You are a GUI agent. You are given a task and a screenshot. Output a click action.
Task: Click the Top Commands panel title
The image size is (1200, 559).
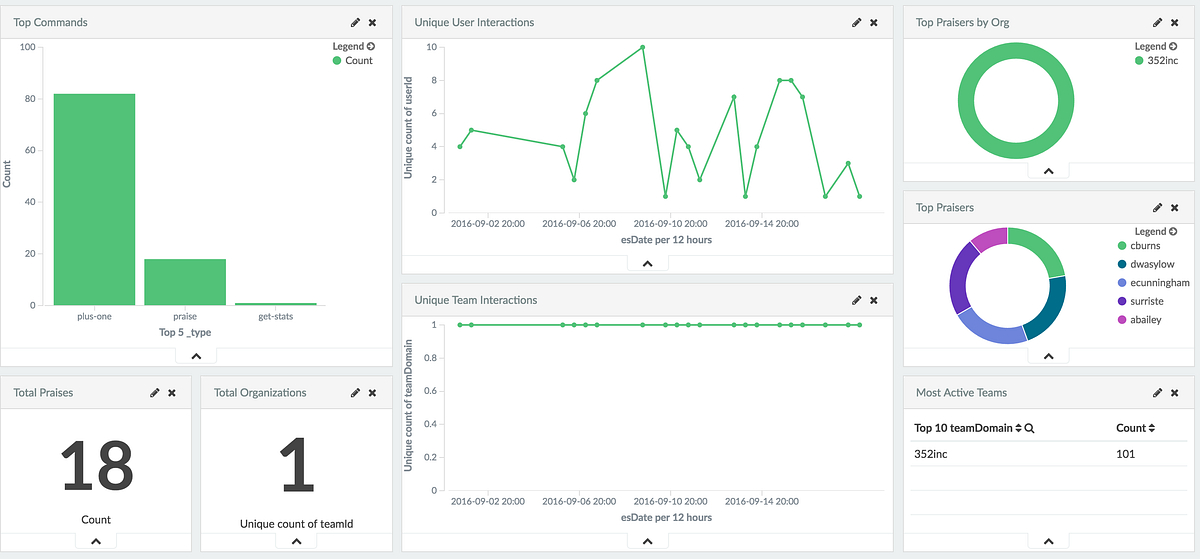click(51, 22)
